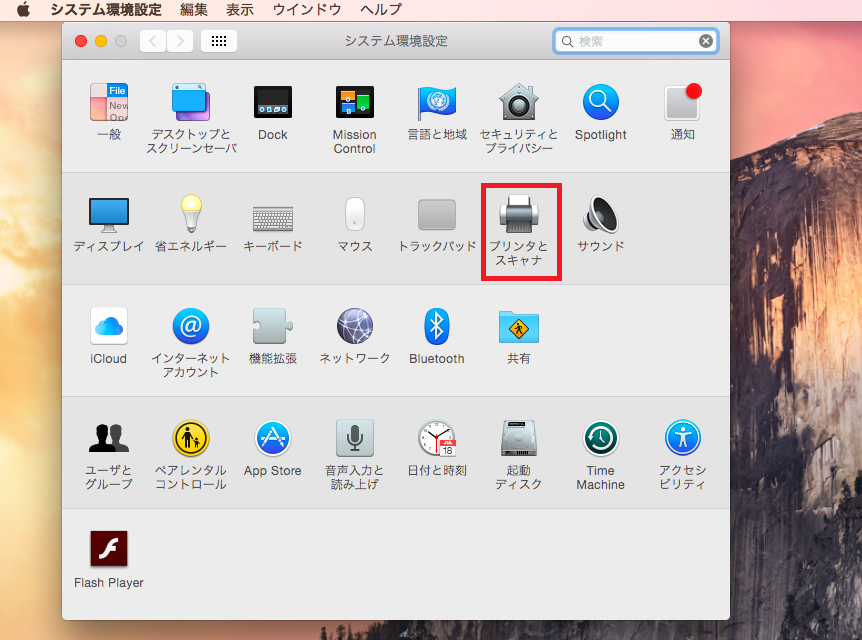
Task: Clear the search field with the x button
Action: pos(706,41)
